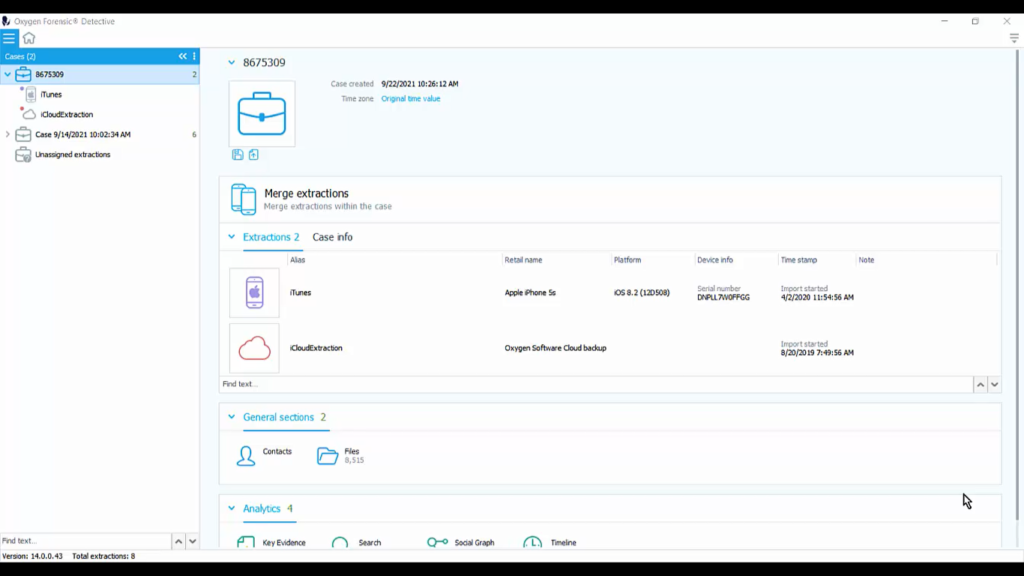The width and height of the screenshot is (1024, 576).
Task: Click the large briefcase case image
Action: click(262, 114)
